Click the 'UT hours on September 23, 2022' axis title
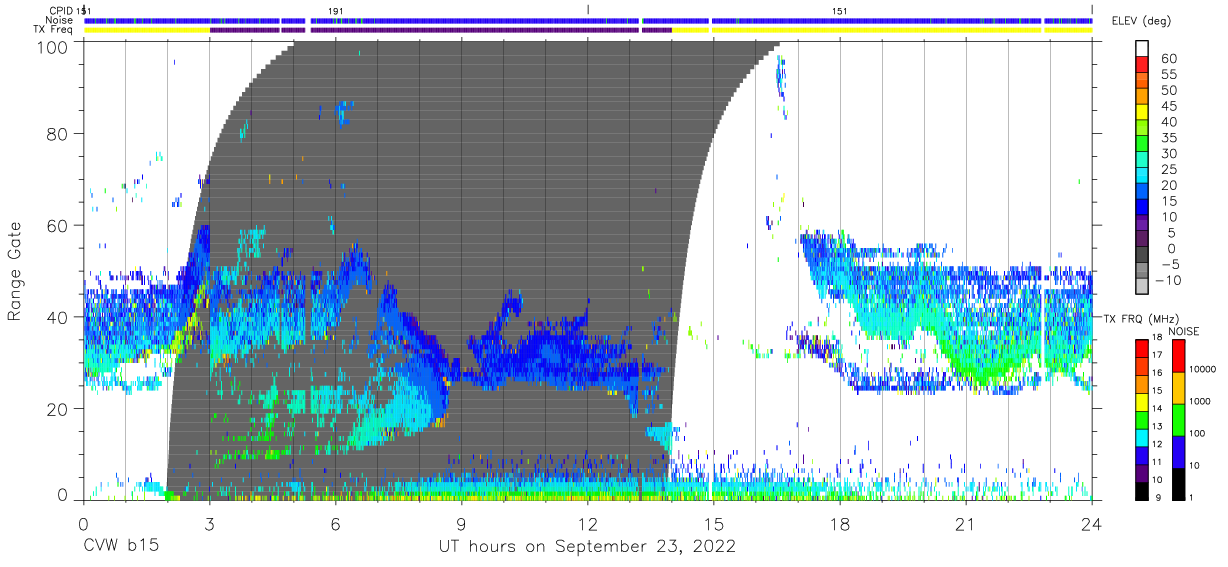This screenshot has width=1228, height=567. [587, 546]
